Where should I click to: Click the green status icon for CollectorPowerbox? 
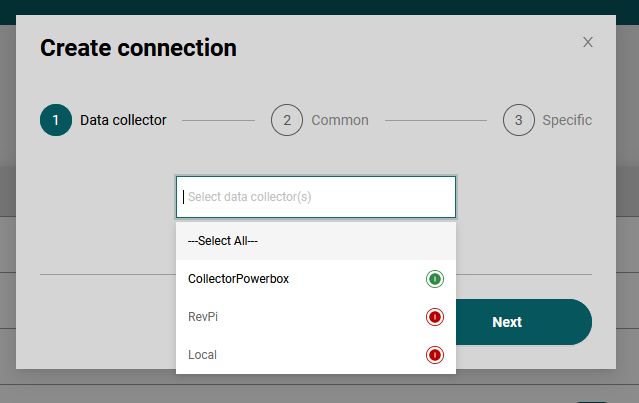coord(434,279)
